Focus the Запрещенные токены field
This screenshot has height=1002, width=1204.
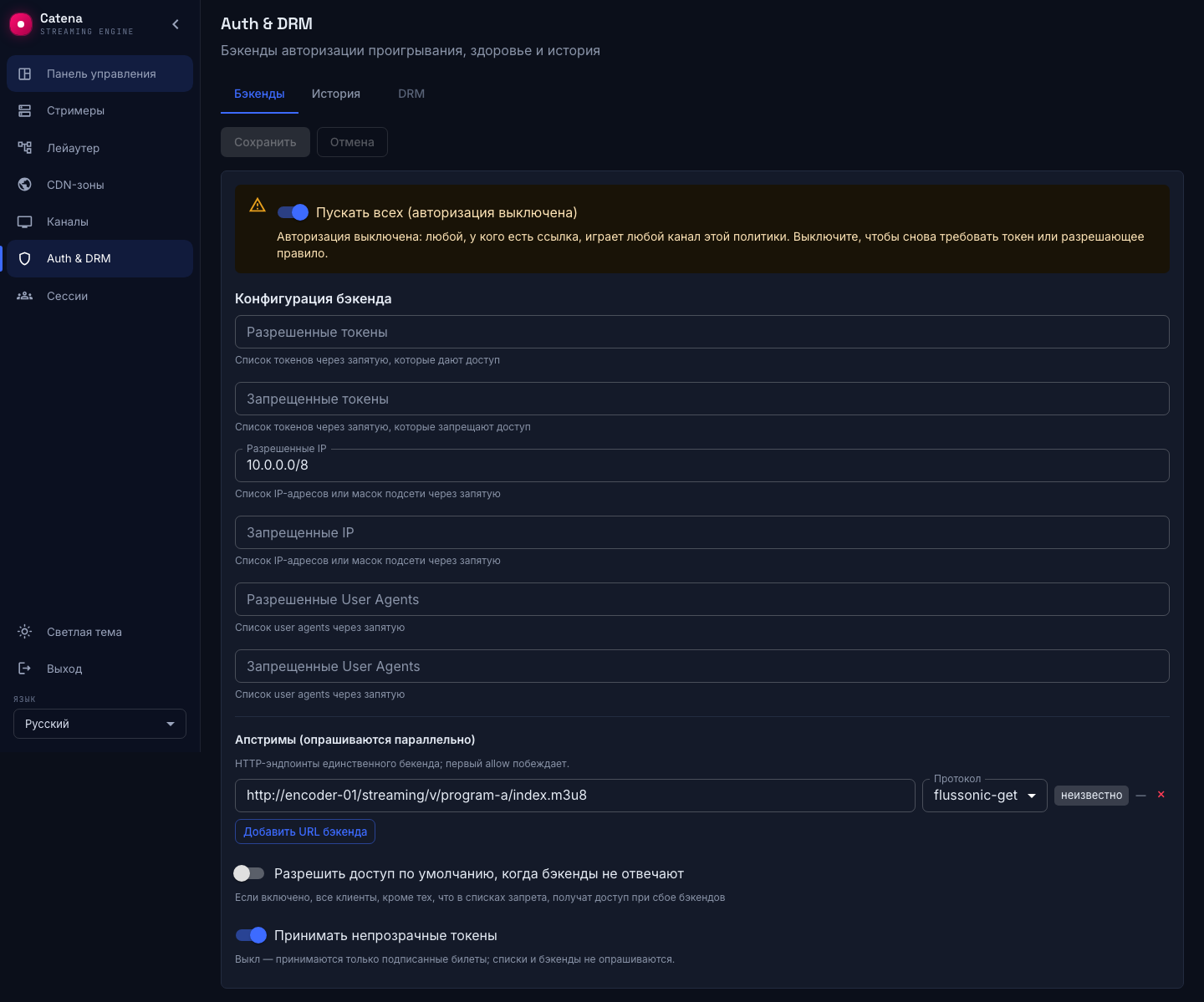point(702,399)
